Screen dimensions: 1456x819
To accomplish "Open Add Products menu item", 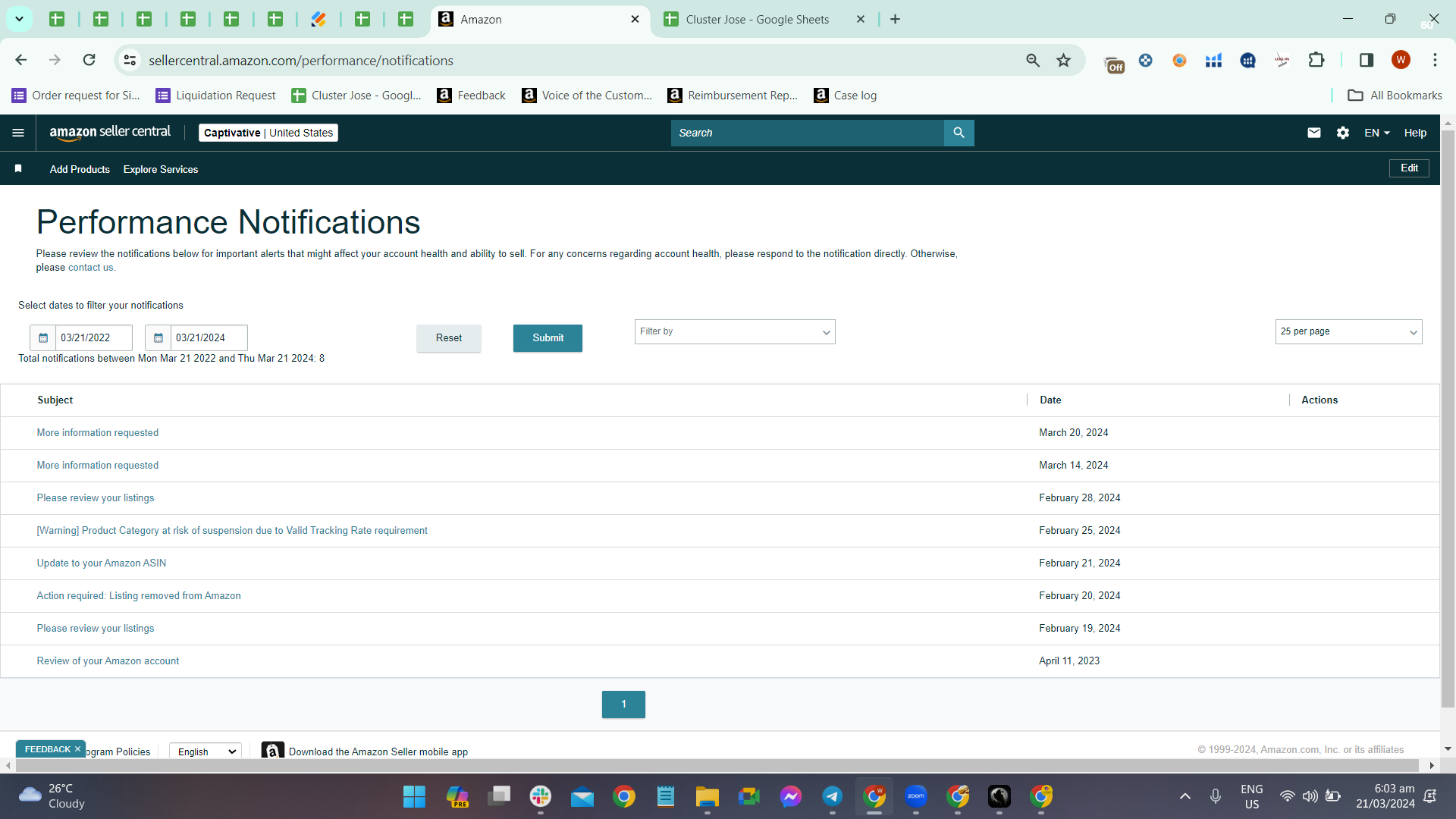I will [x=80, y=169].
